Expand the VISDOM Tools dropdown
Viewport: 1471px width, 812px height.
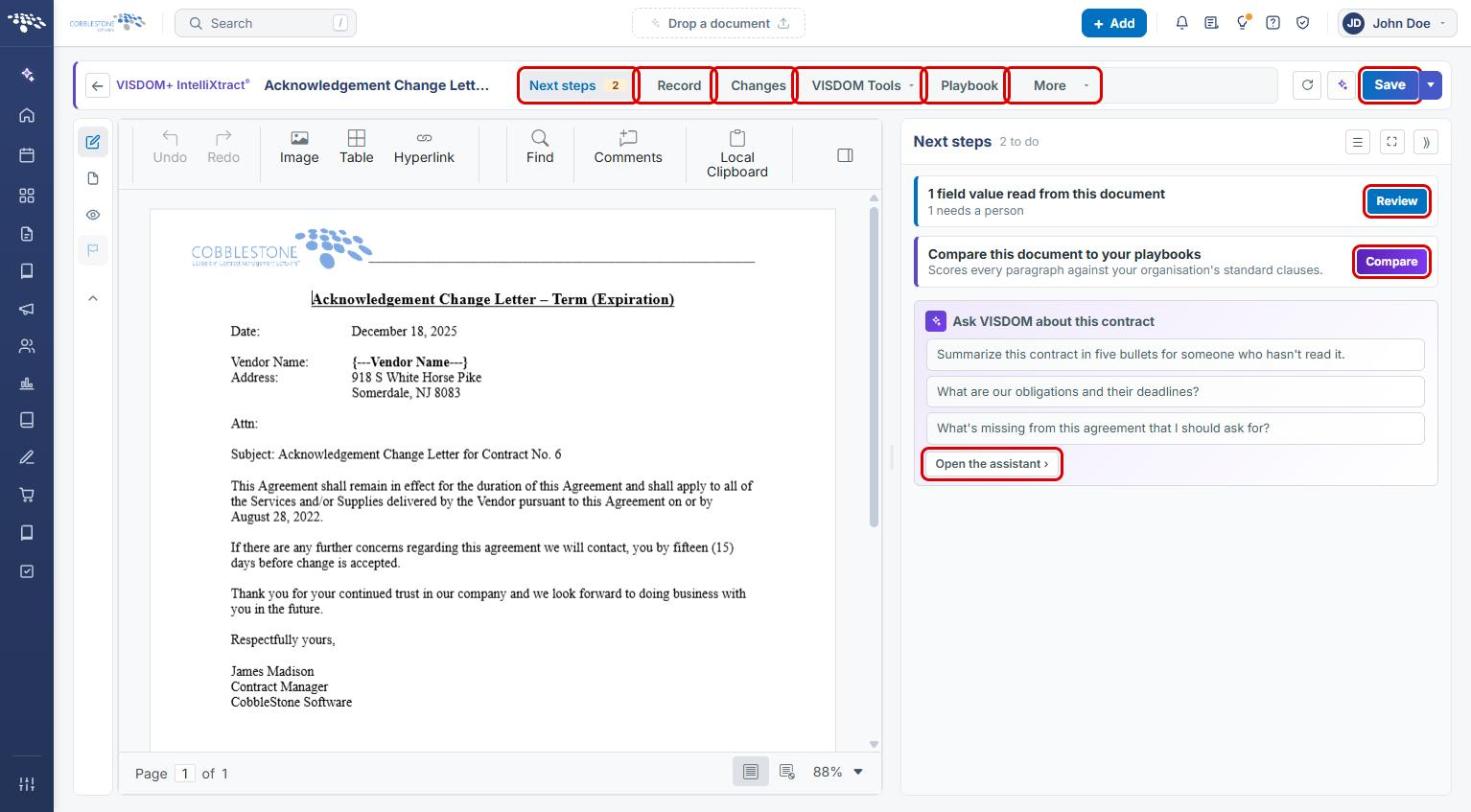point(862,85)
